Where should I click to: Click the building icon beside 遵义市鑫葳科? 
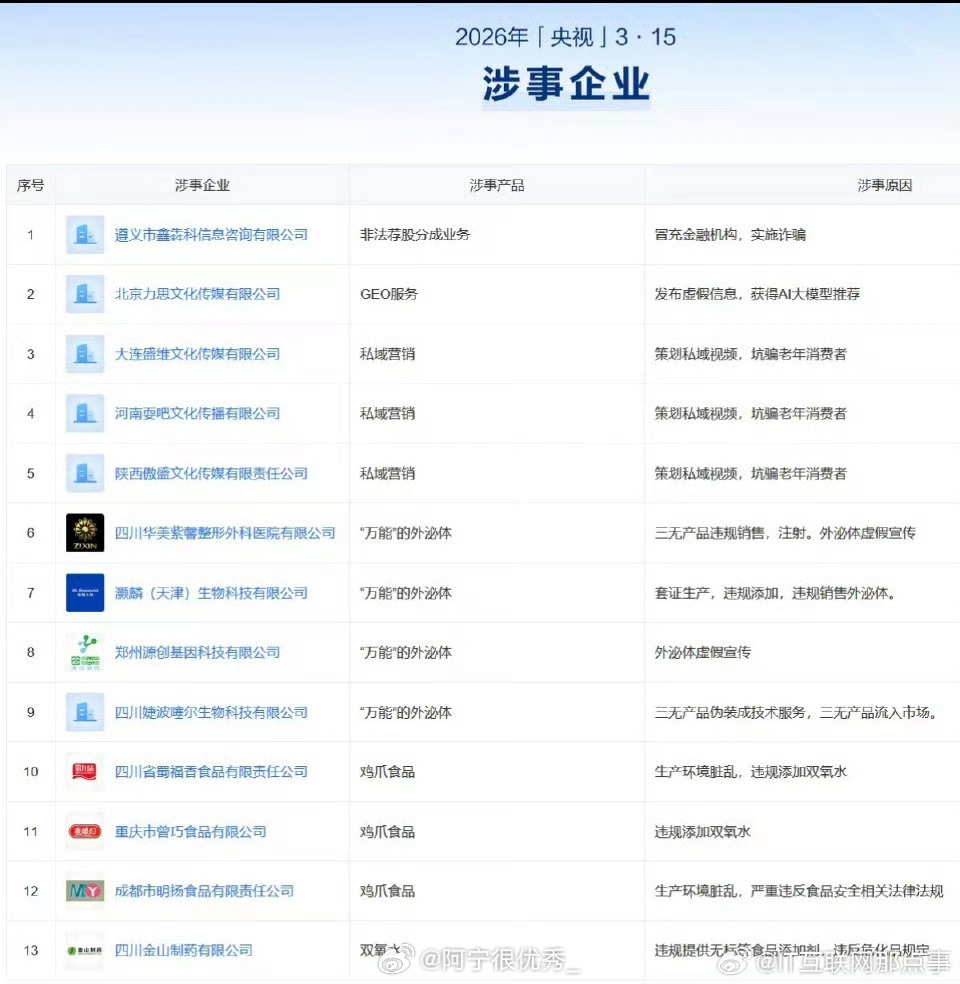click(84, 234)
